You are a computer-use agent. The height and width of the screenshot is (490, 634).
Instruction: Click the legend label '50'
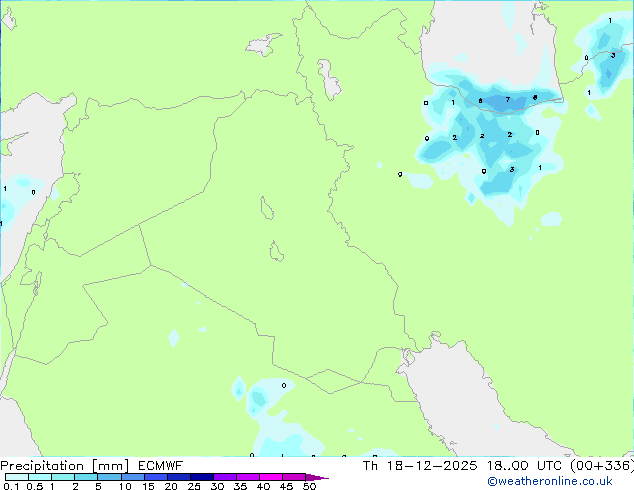(309, 486)
